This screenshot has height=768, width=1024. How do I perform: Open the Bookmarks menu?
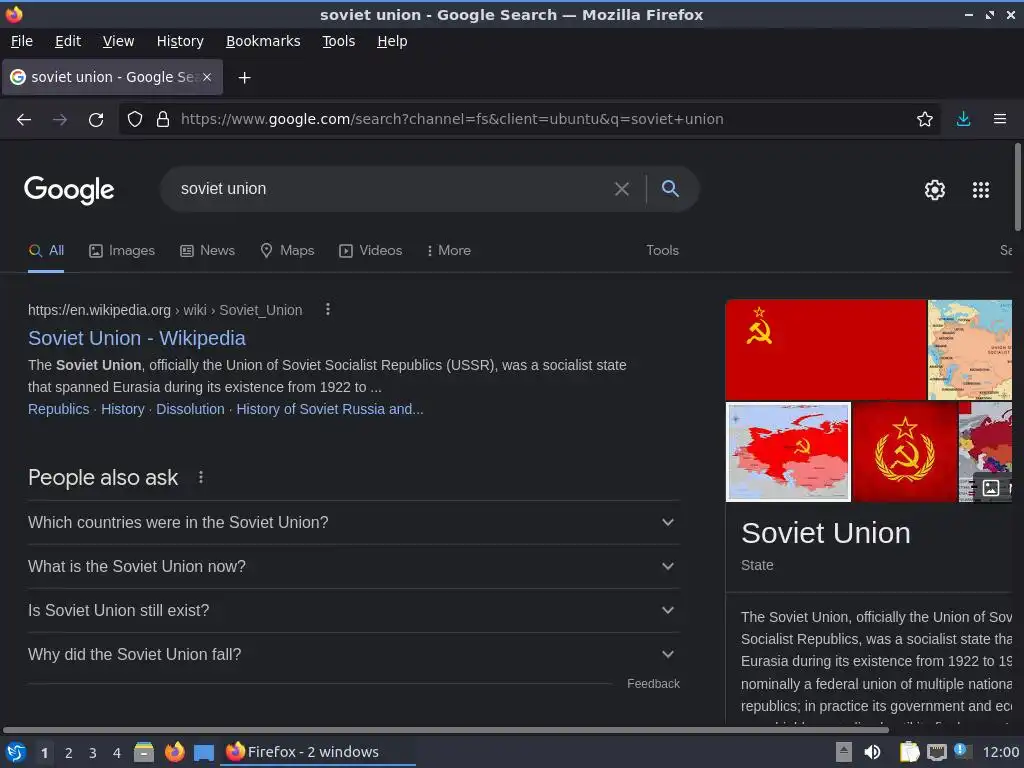pyautogui.click(x=263, y=41)
